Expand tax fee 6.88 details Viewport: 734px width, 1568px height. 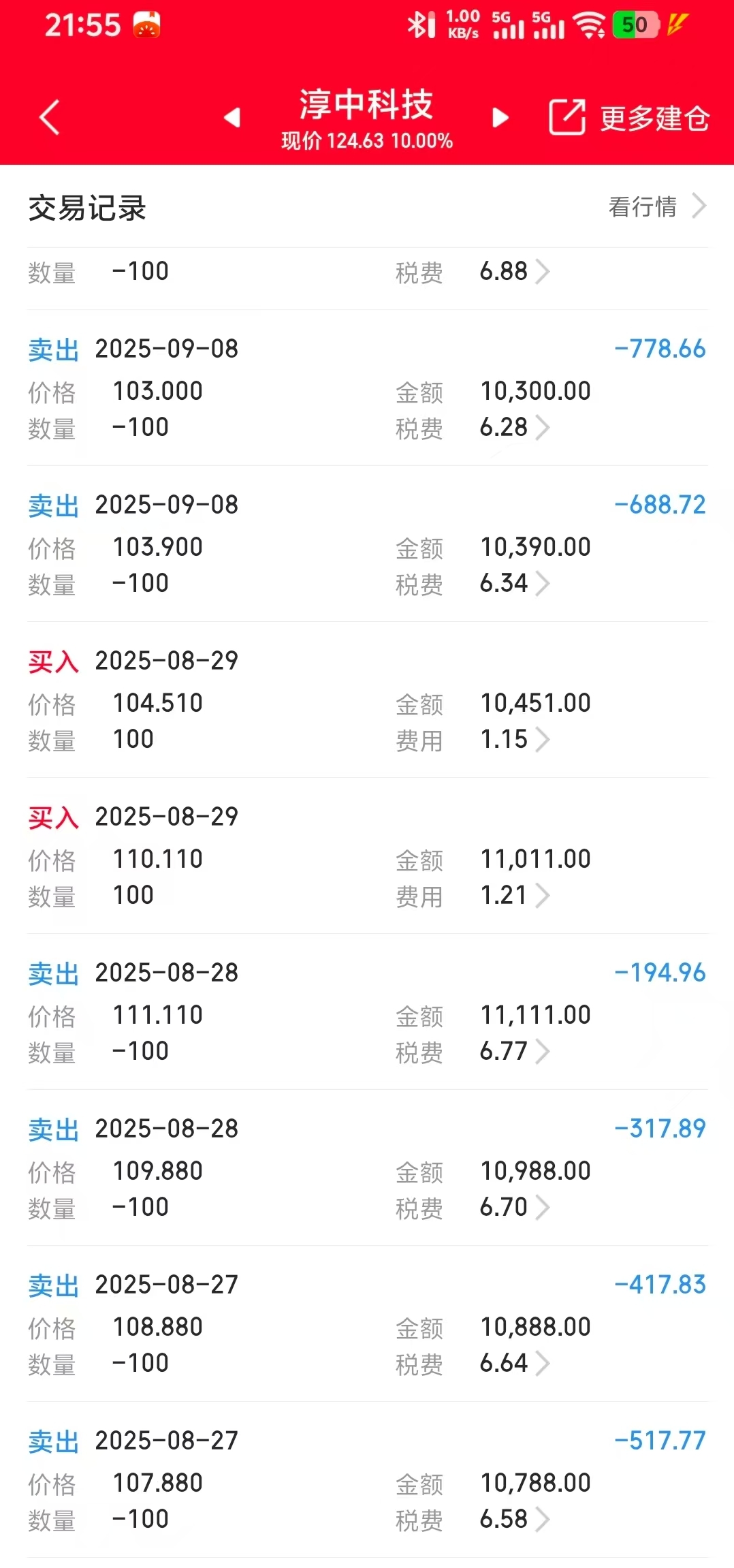[543, 272]
